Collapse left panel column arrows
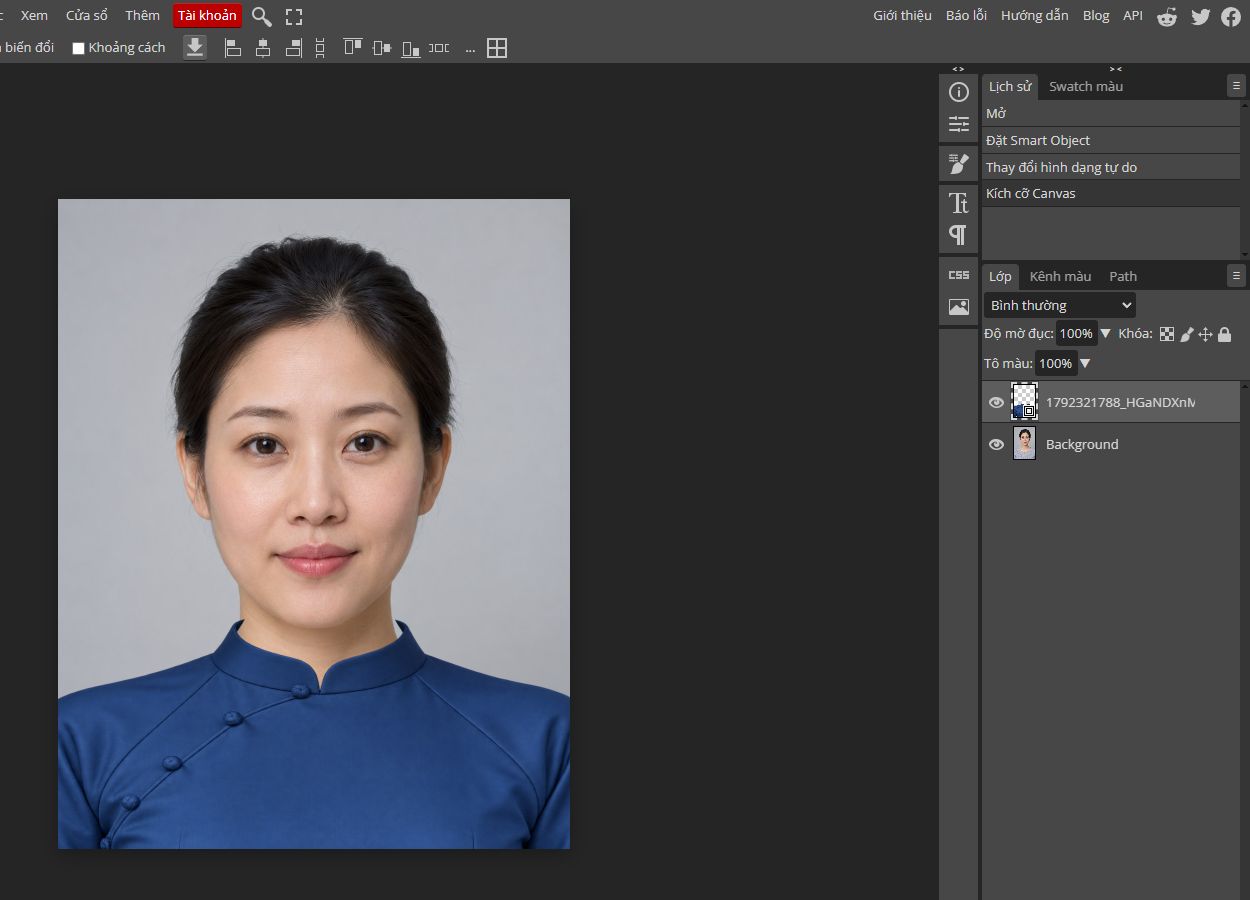Screen dimensions: 1250x900 (958, 69)
